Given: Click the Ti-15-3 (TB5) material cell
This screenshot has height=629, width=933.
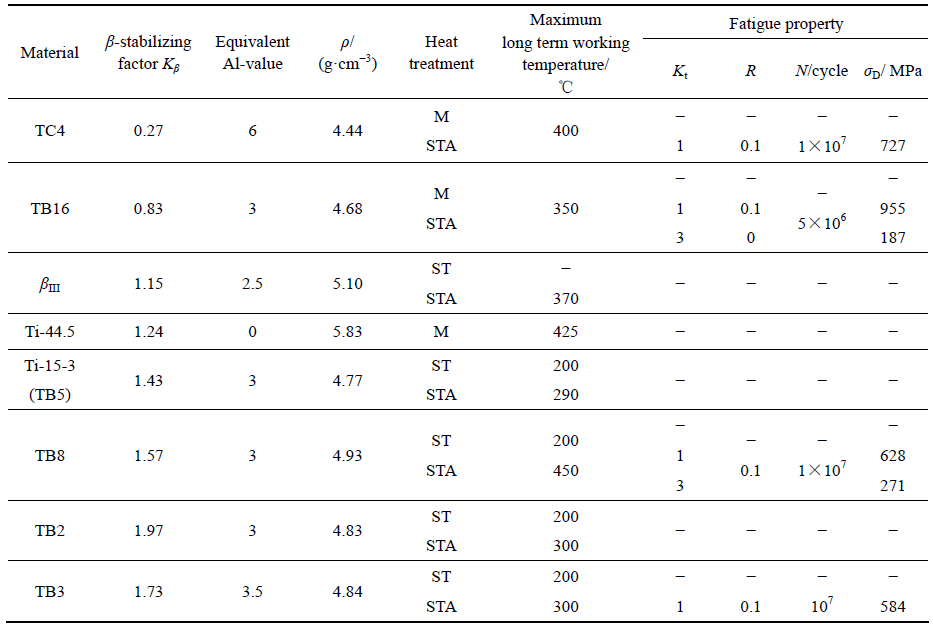Looking at the screenshot, I should [50, 379].
